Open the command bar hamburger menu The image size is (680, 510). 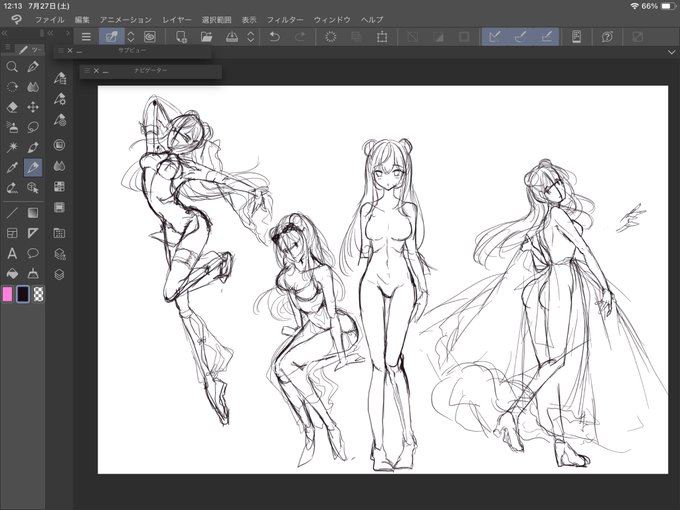click(x=86, y=37)
